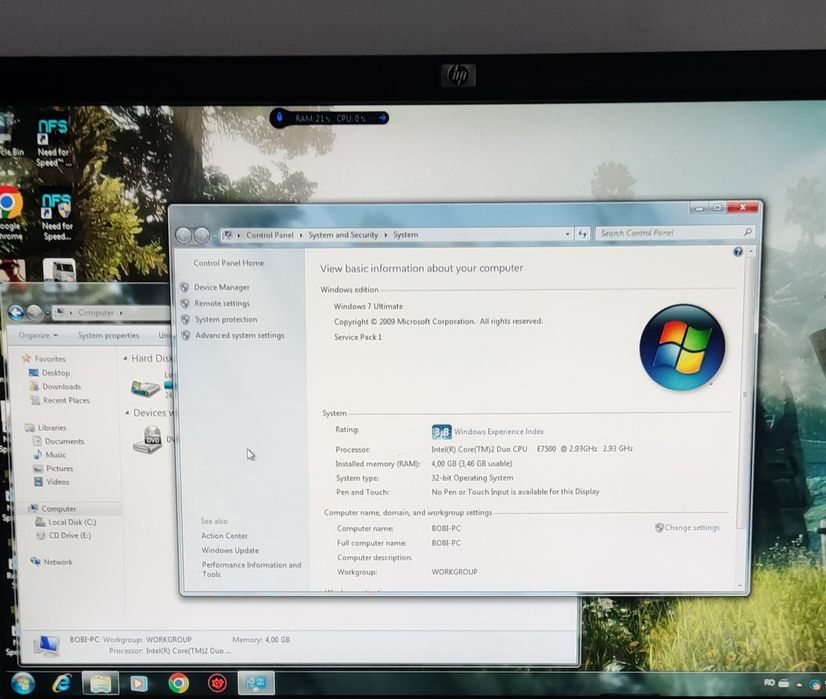Collapse Devices with removable storage group
Viewport: 826px width, 699px height.
tap(127, 413)
